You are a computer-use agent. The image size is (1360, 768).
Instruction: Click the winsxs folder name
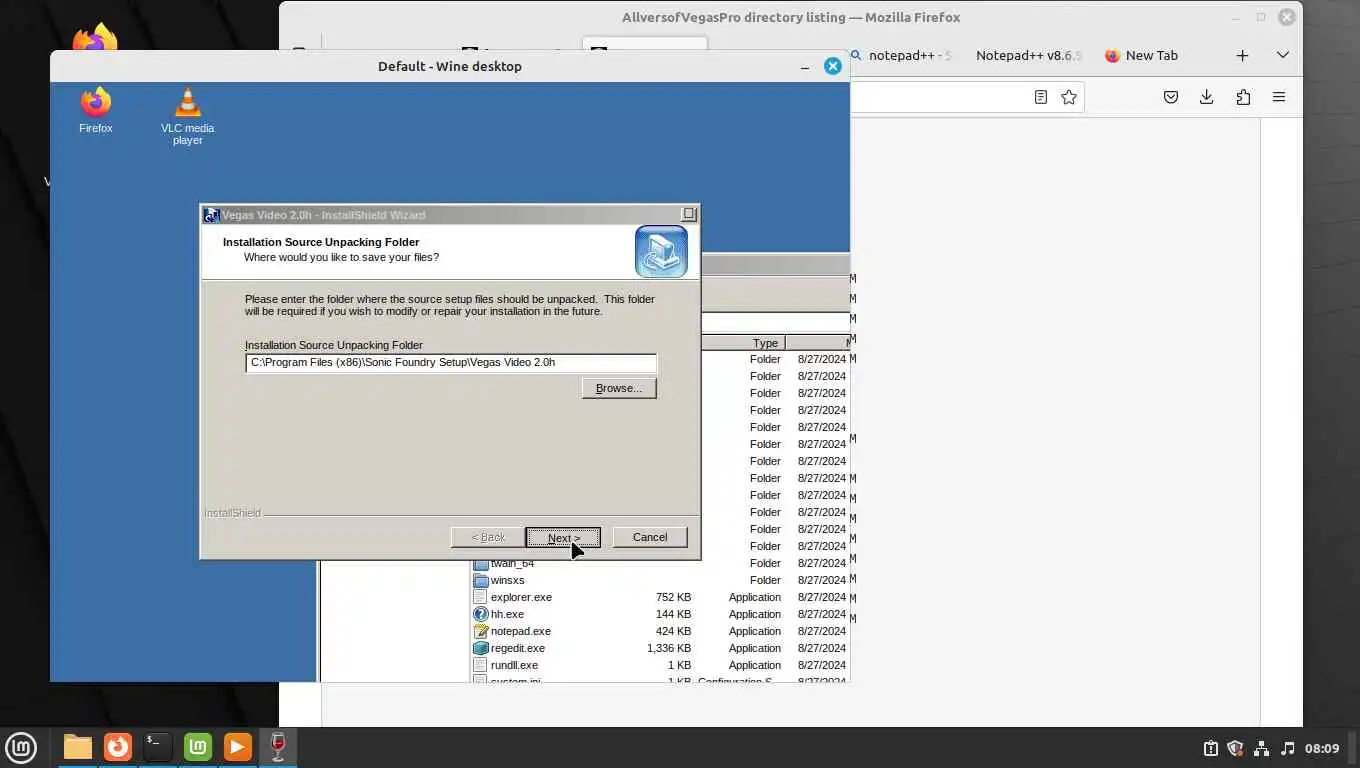507,580
